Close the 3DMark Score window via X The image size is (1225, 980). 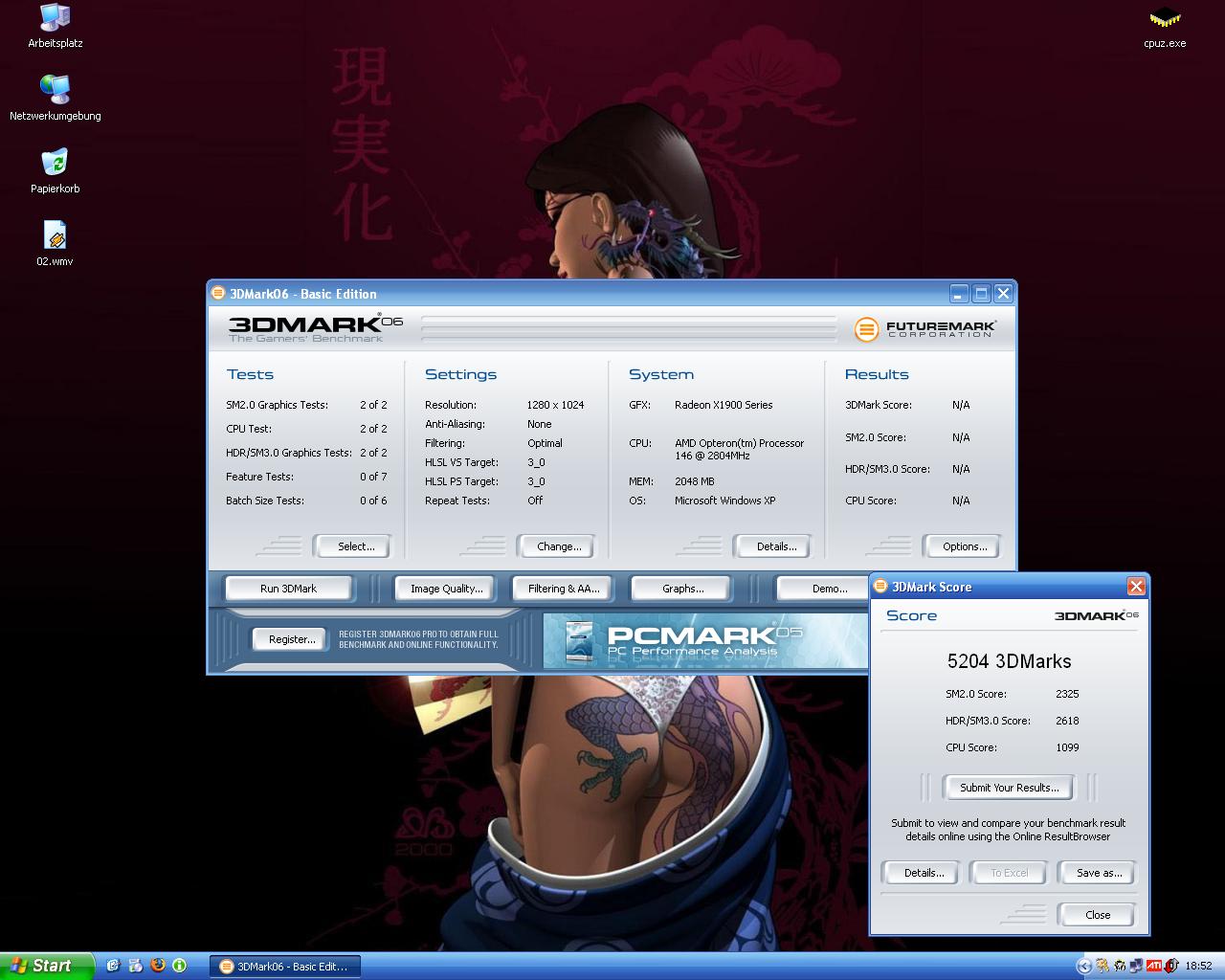pyautogui.click(x=1136, y=587)
